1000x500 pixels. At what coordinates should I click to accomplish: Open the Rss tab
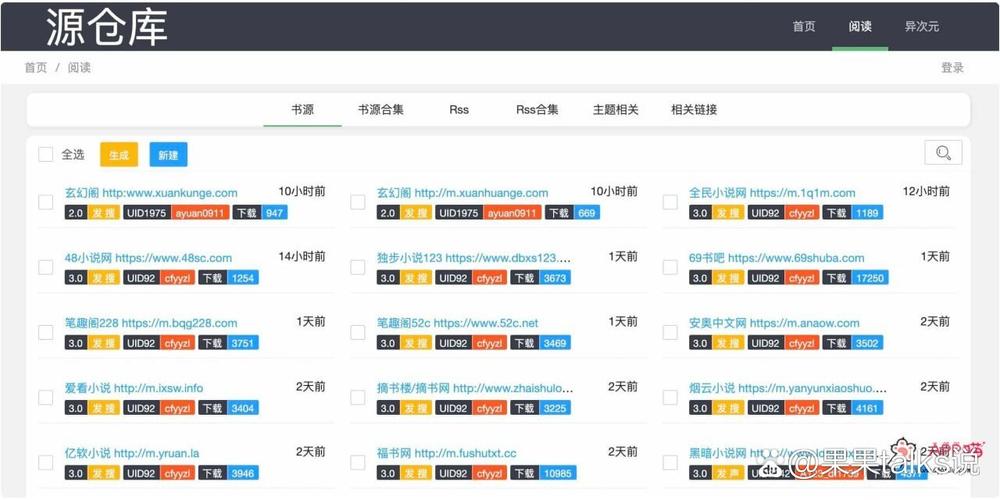pyautogui.click(x=459, y=110)
